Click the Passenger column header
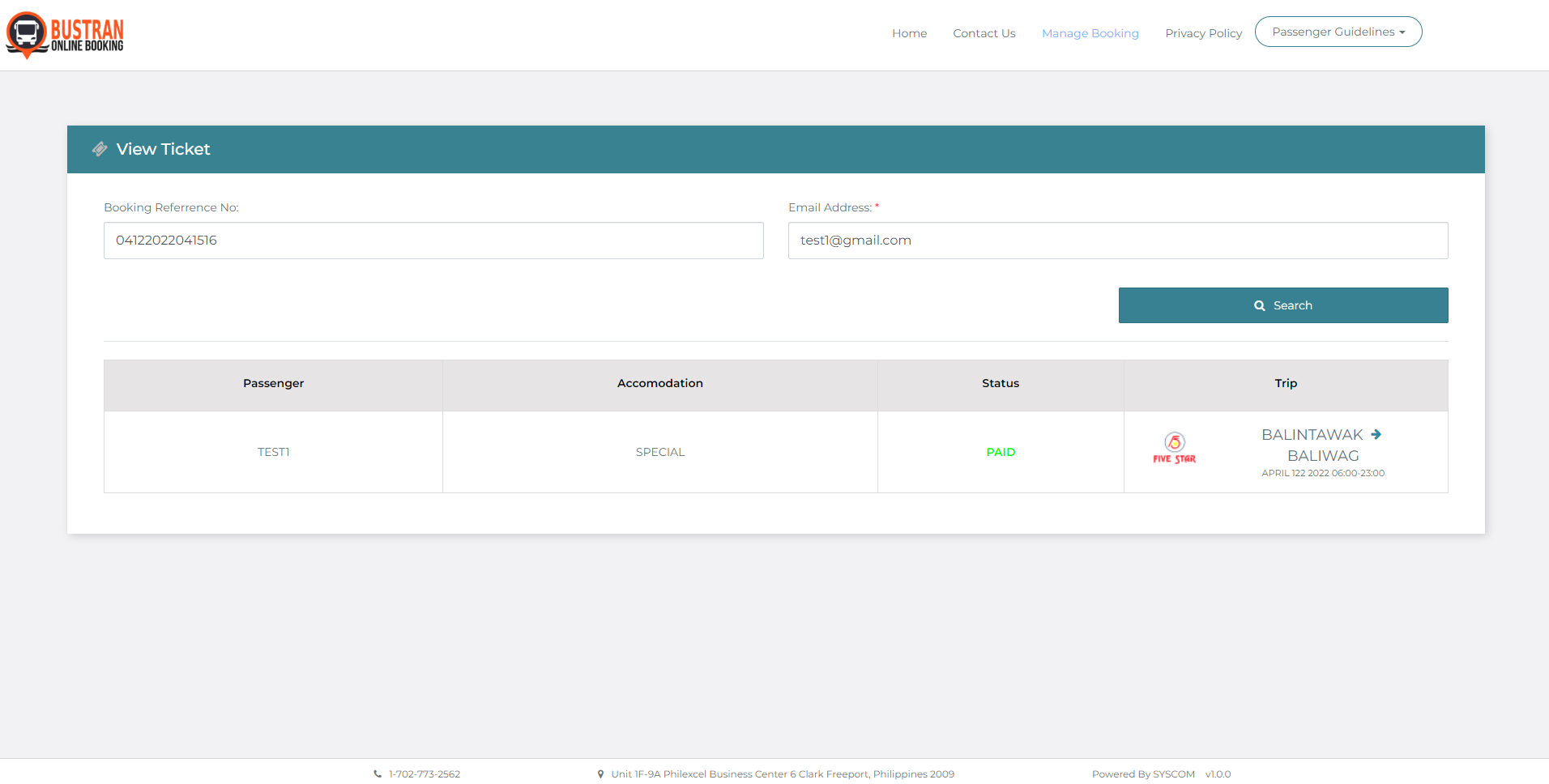Viewport: 1549px width, 784px height. pos(273,383)
